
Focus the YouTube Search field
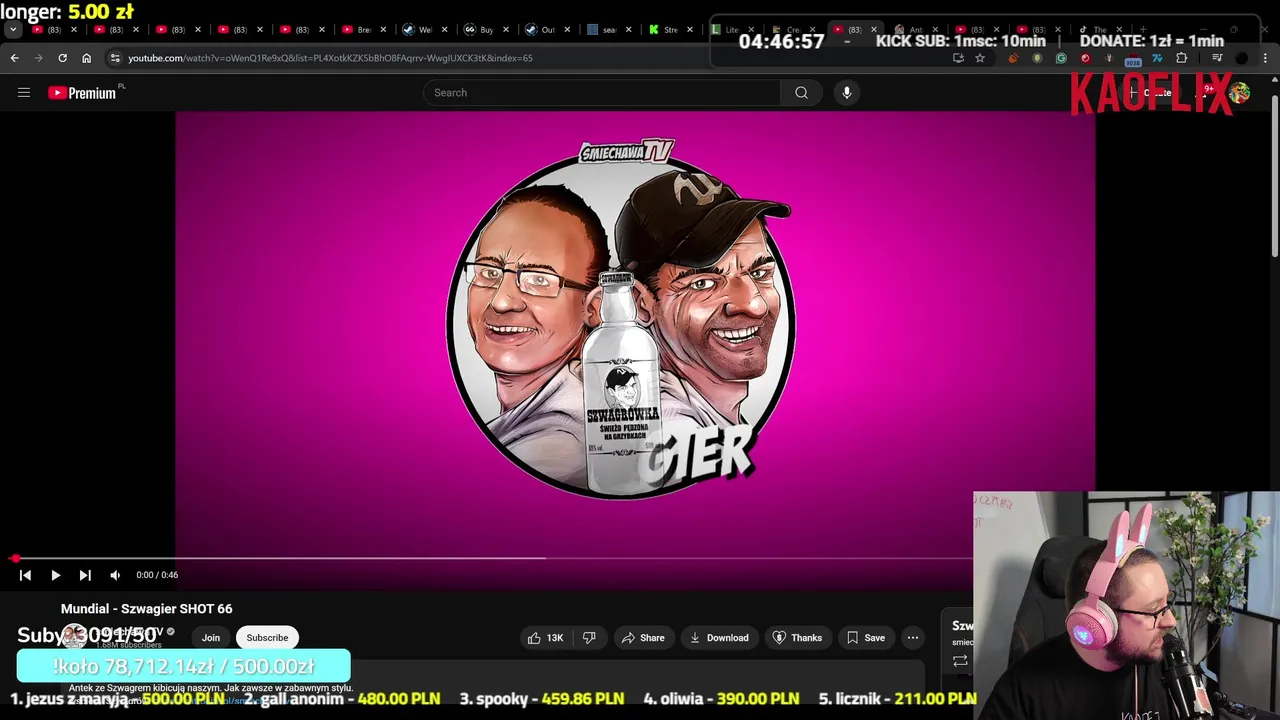coord(601,93)
